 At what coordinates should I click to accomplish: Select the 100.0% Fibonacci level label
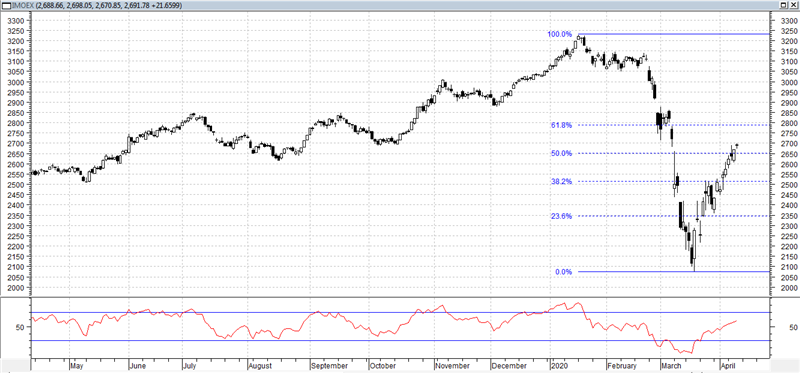click(560, 34)
